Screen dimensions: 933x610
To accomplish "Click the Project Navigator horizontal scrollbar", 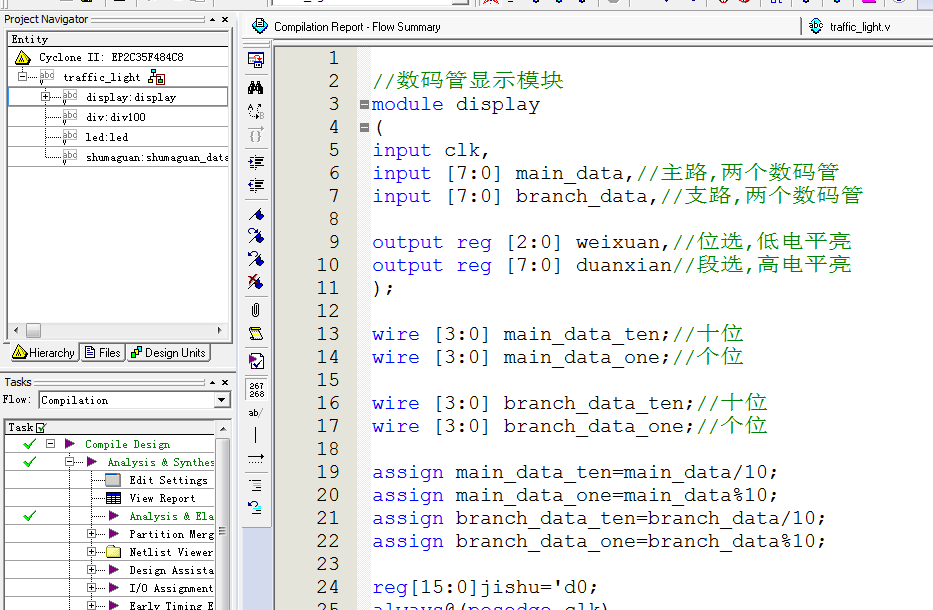I will [120, 330].
